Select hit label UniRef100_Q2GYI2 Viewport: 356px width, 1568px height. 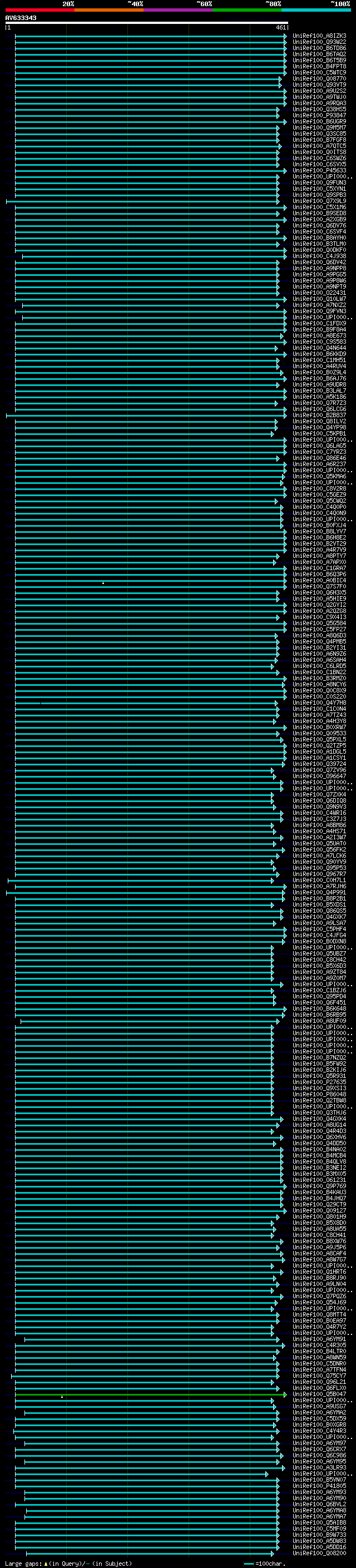(x=319, y=605)
